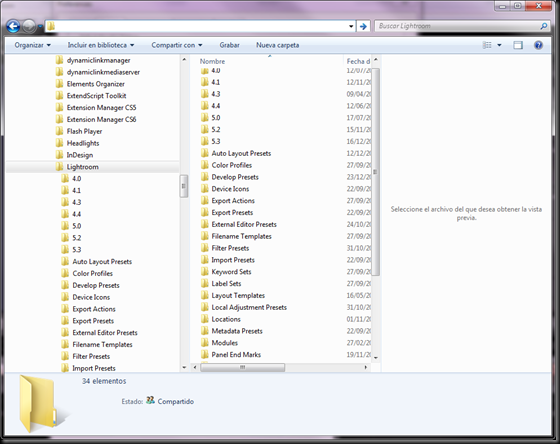This screenshot has width=560, height=444.
Task: Open Incluir en biblioteca menu
Action: point(101,45)
